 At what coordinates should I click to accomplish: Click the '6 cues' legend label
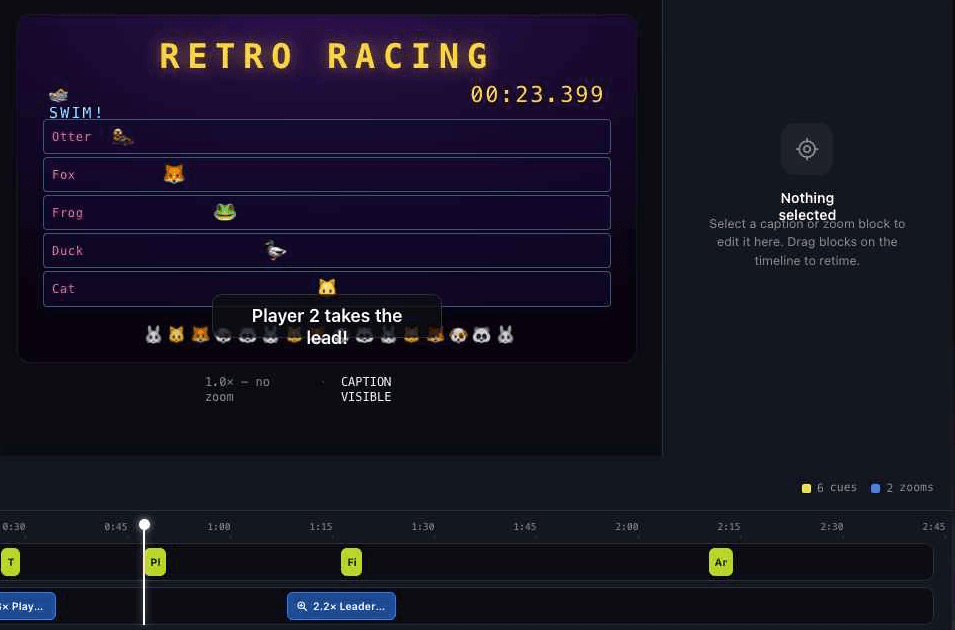click(837, 487)
